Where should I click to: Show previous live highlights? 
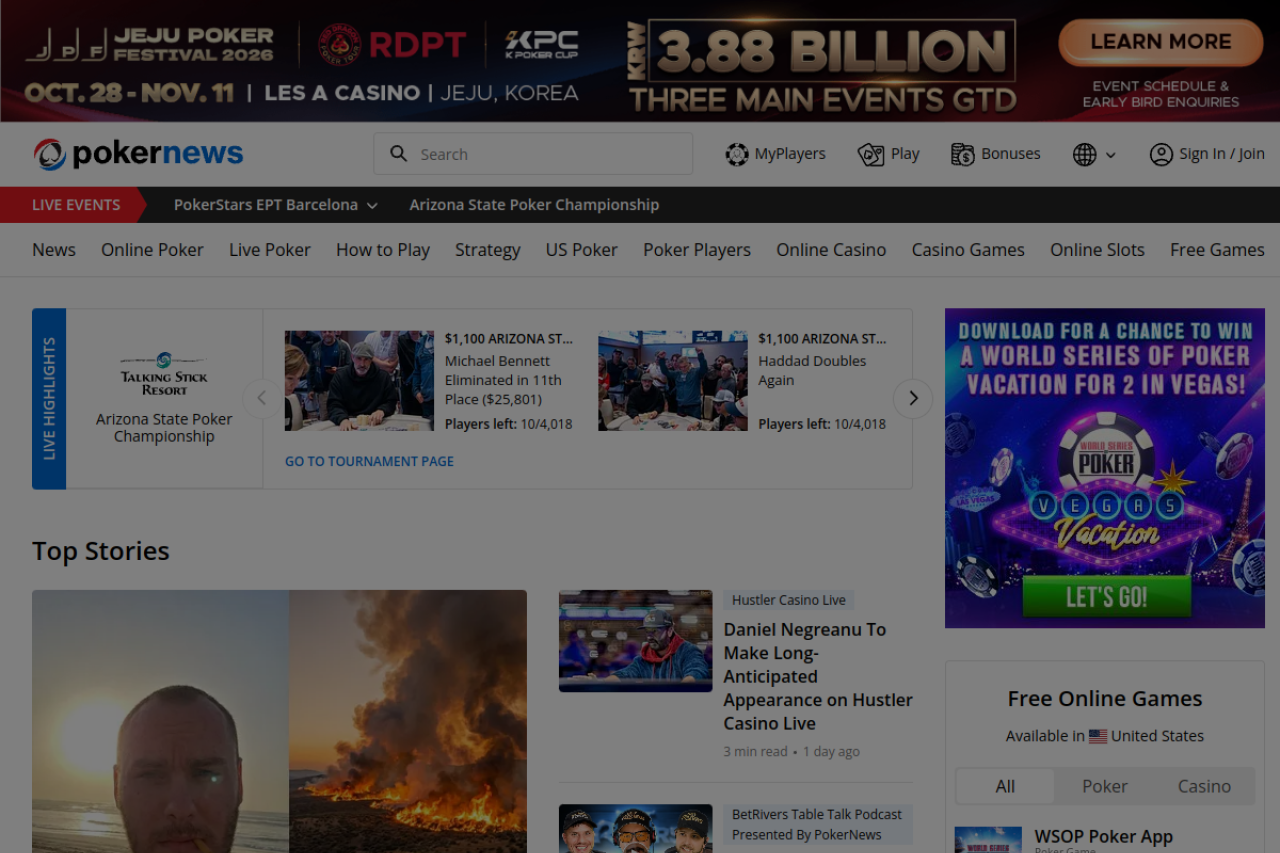click(262, 398)
